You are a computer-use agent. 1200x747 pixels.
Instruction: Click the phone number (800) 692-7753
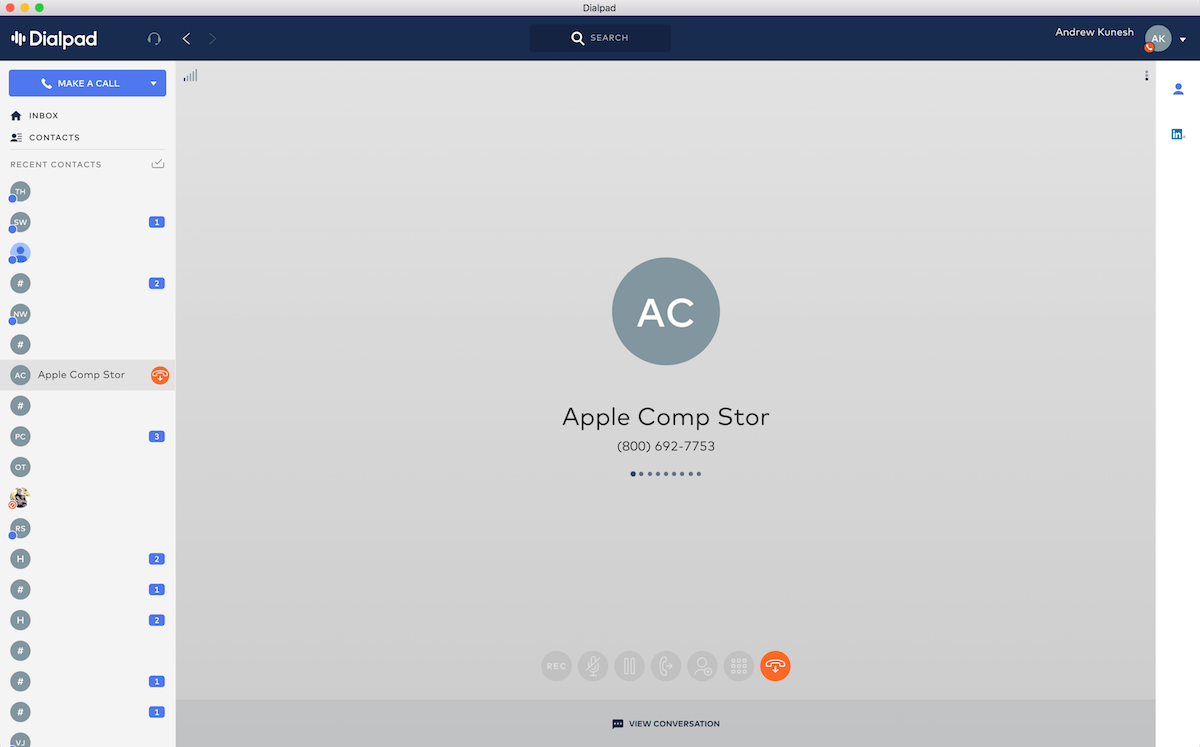[x=666, y=447]
